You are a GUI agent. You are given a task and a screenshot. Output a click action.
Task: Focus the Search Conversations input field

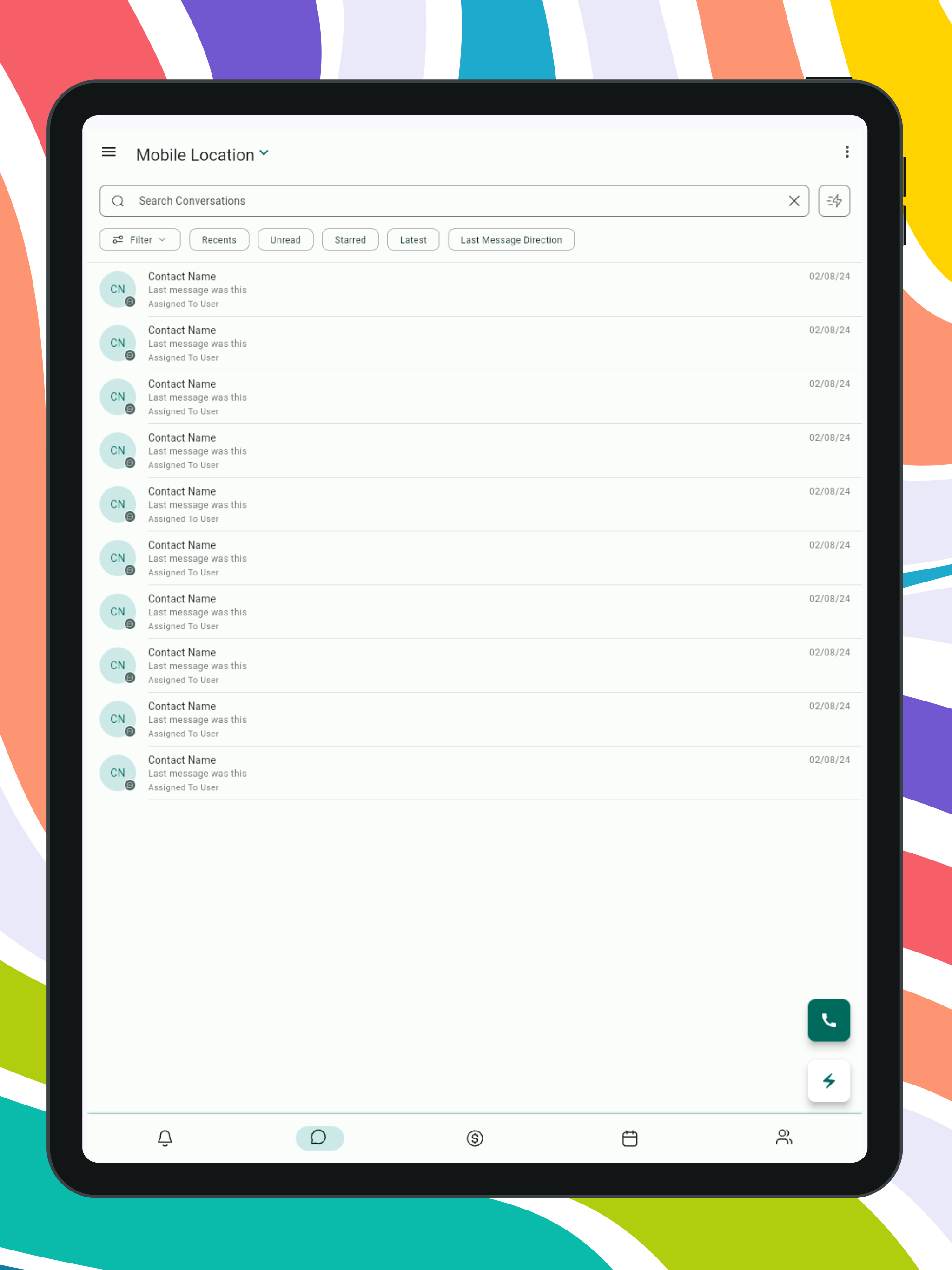tap(454, 201)
